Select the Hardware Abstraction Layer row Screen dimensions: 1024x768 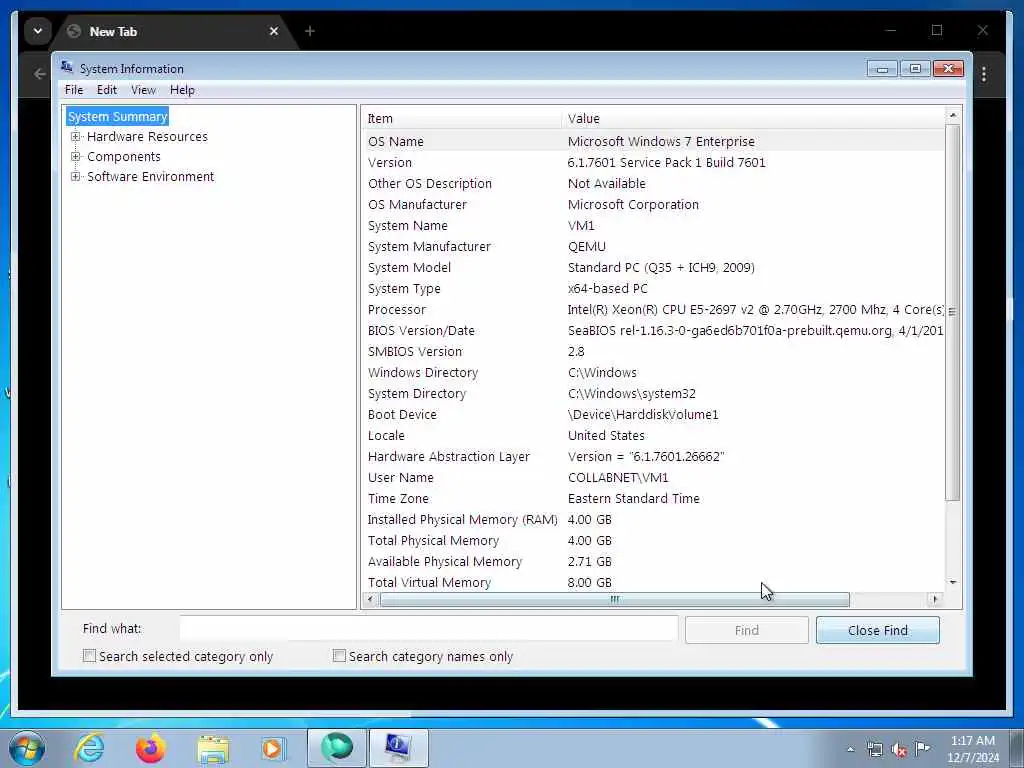click(x=653, y=456)
